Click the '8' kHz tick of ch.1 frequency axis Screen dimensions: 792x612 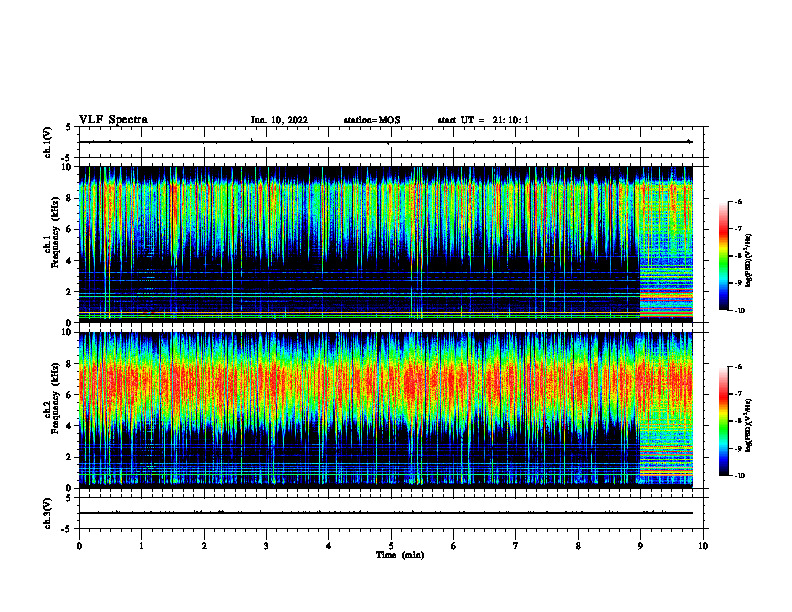click(69, 198)
